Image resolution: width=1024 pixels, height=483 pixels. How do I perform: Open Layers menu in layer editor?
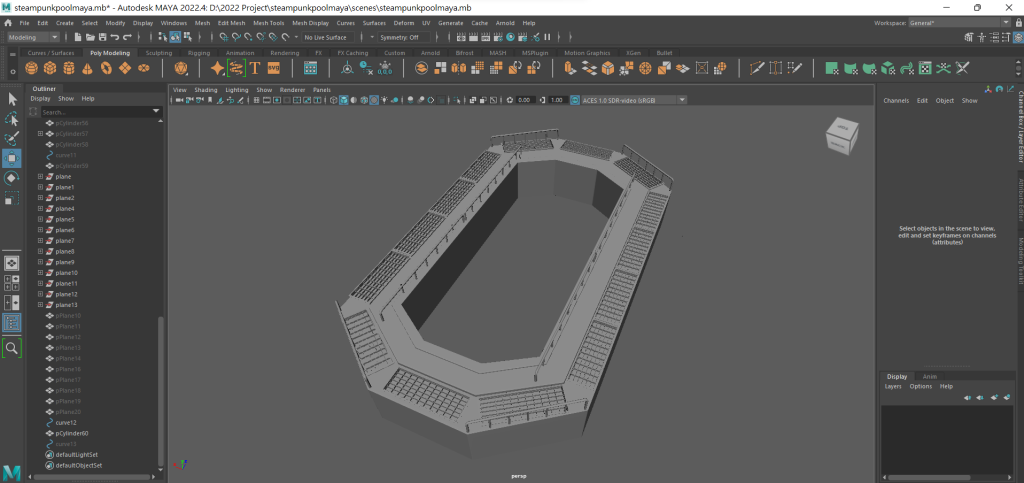(x=893, y=386)
